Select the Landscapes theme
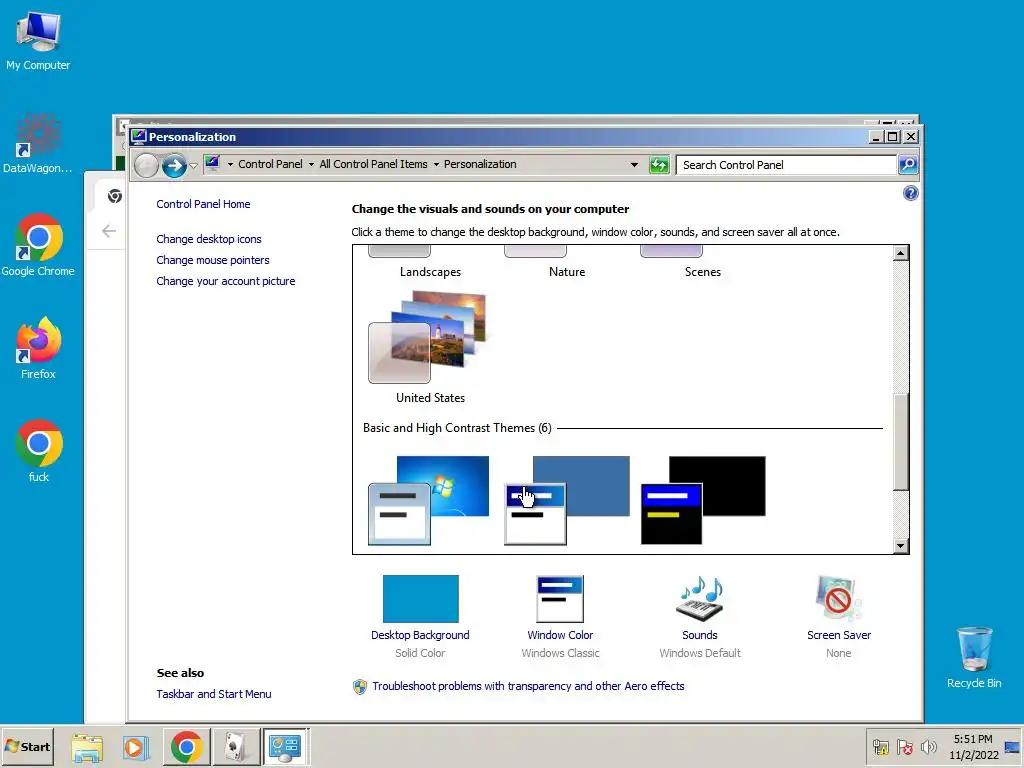1024x768 pixels. [430, 264]
